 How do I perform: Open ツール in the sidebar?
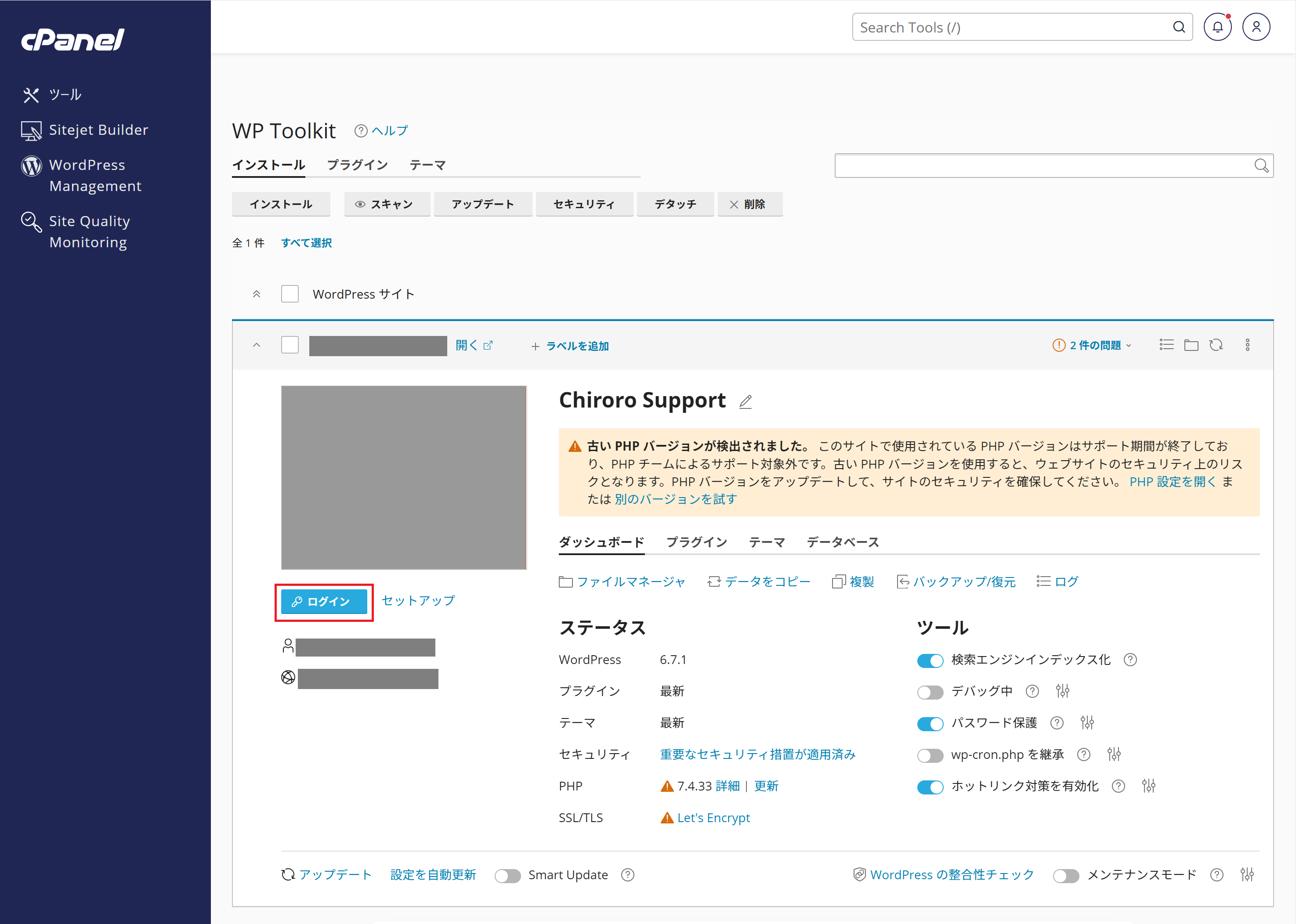[52, 94]
